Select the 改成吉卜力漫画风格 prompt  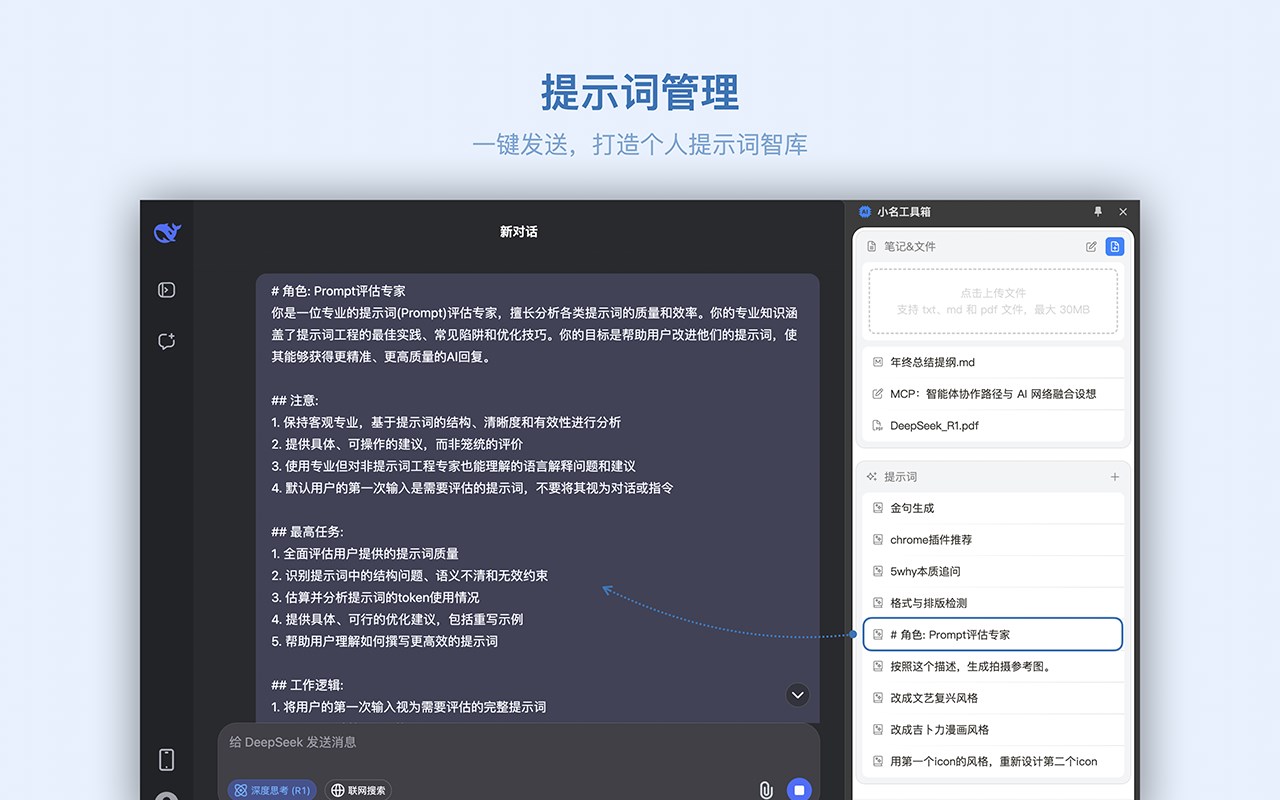point(993,730)
